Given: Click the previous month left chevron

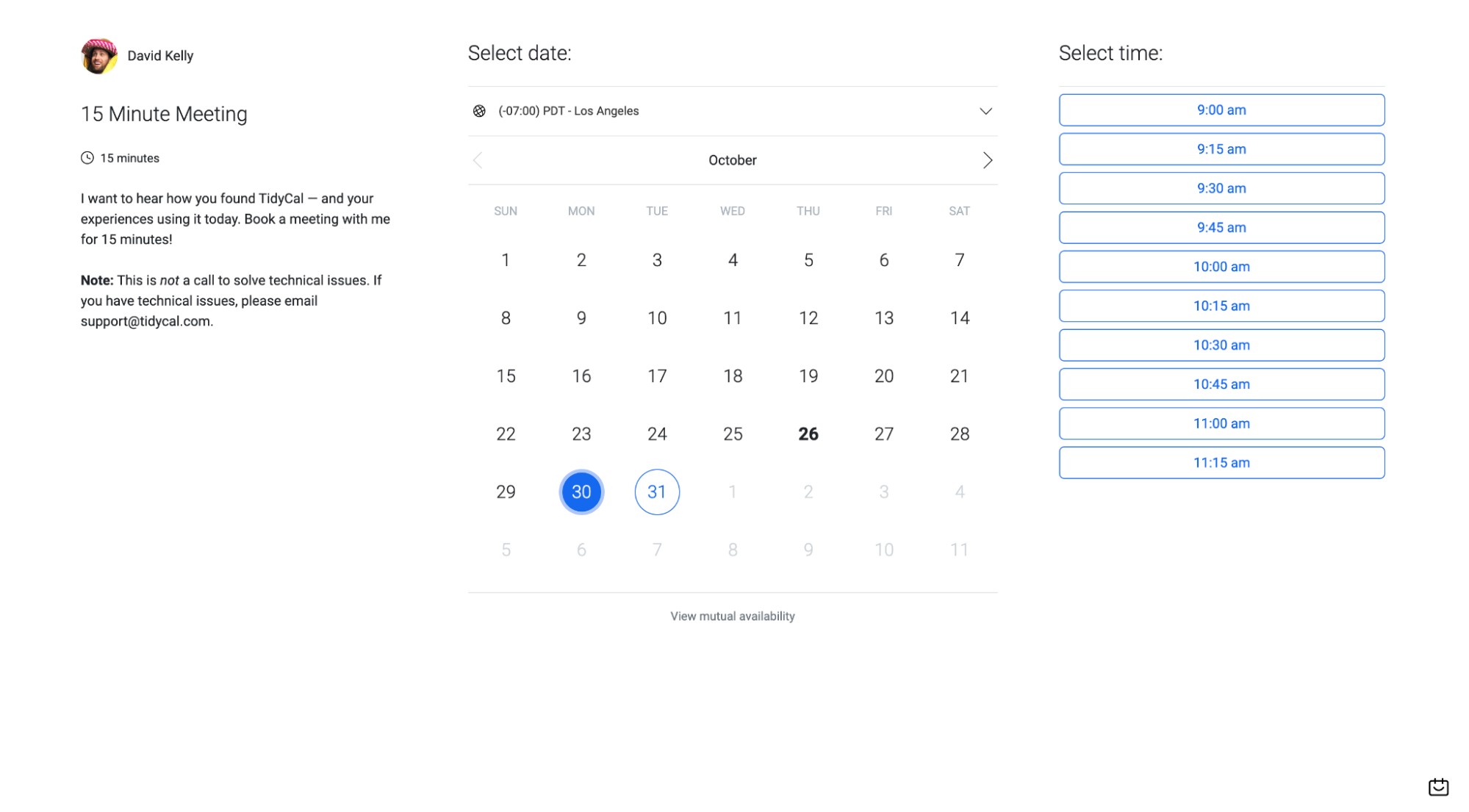Looking at the screenshot, I should tap(478, 160).
